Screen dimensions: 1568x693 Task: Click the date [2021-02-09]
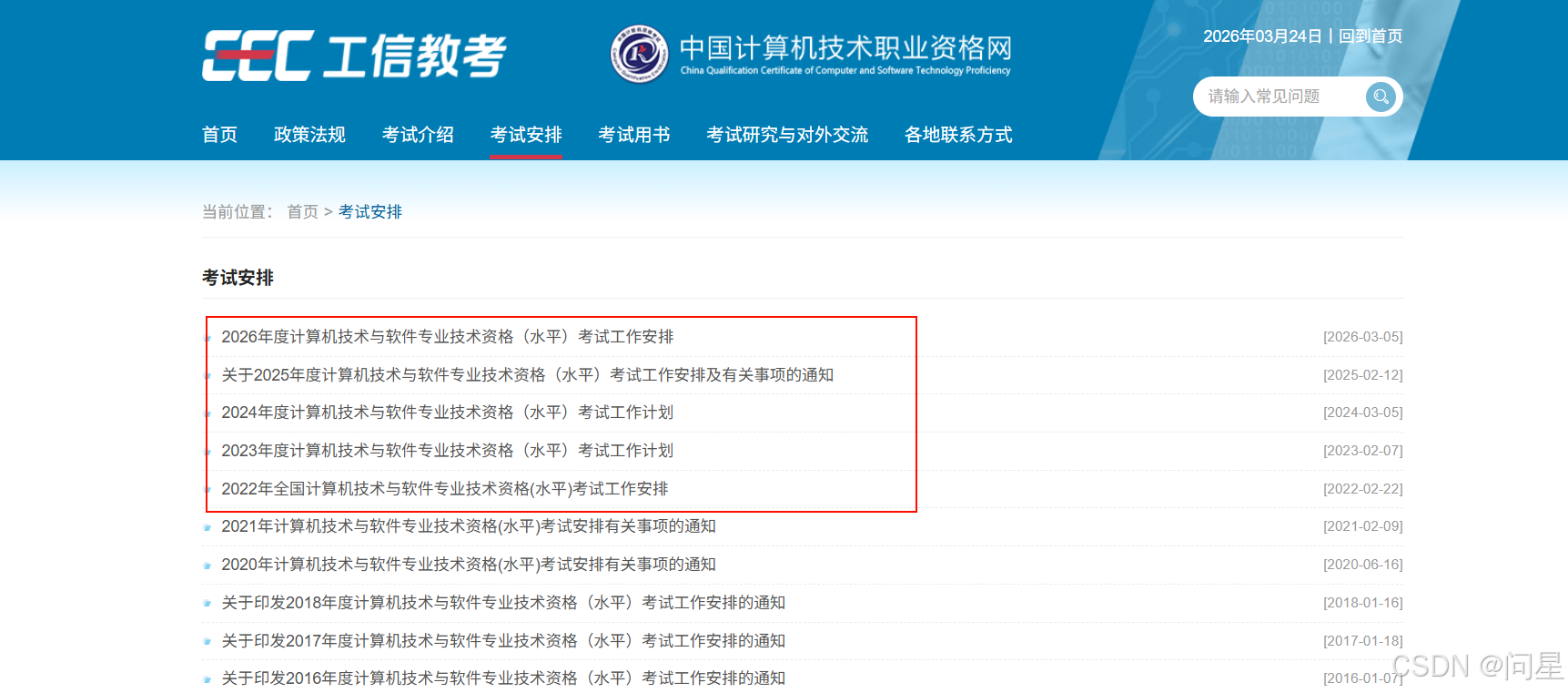coord(1363,526)
